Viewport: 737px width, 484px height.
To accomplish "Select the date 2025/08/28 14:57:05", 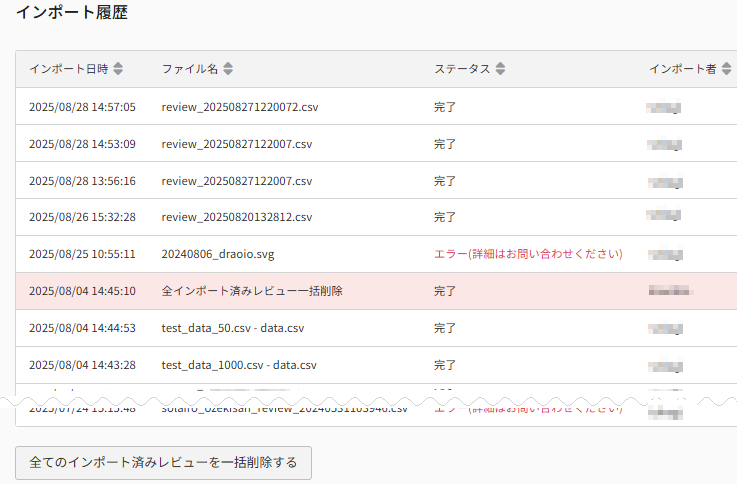I will 82,107.
